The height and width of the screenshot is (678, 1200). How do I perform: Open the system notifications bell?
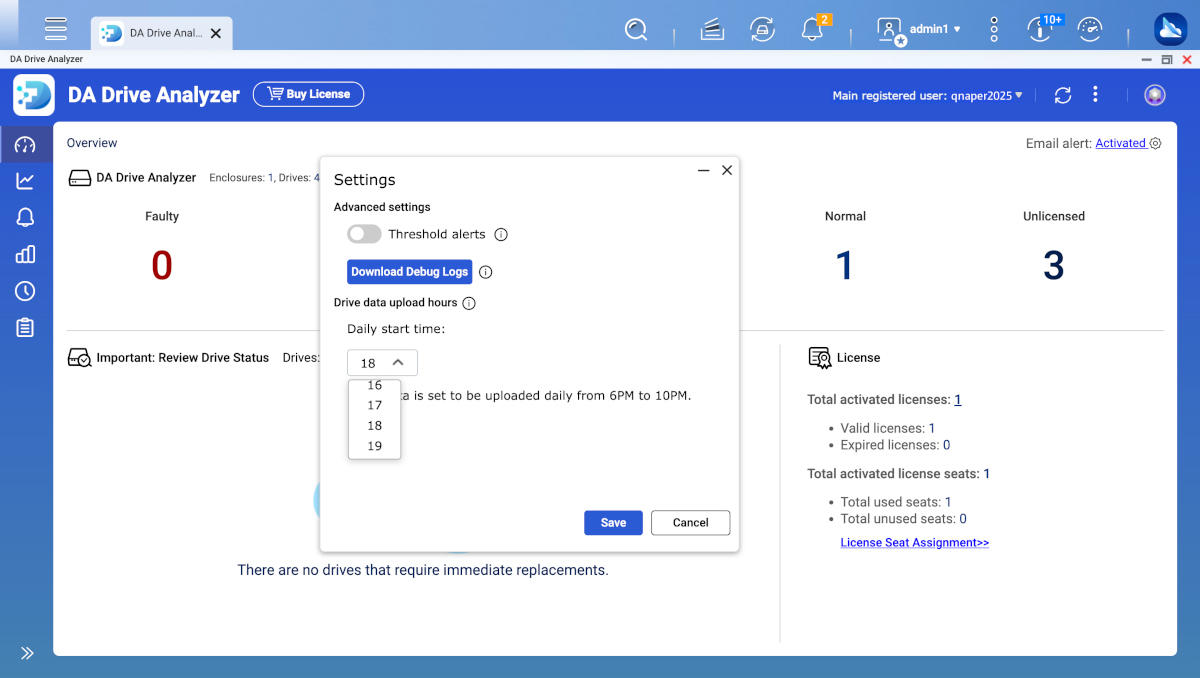tap(812, 30)
